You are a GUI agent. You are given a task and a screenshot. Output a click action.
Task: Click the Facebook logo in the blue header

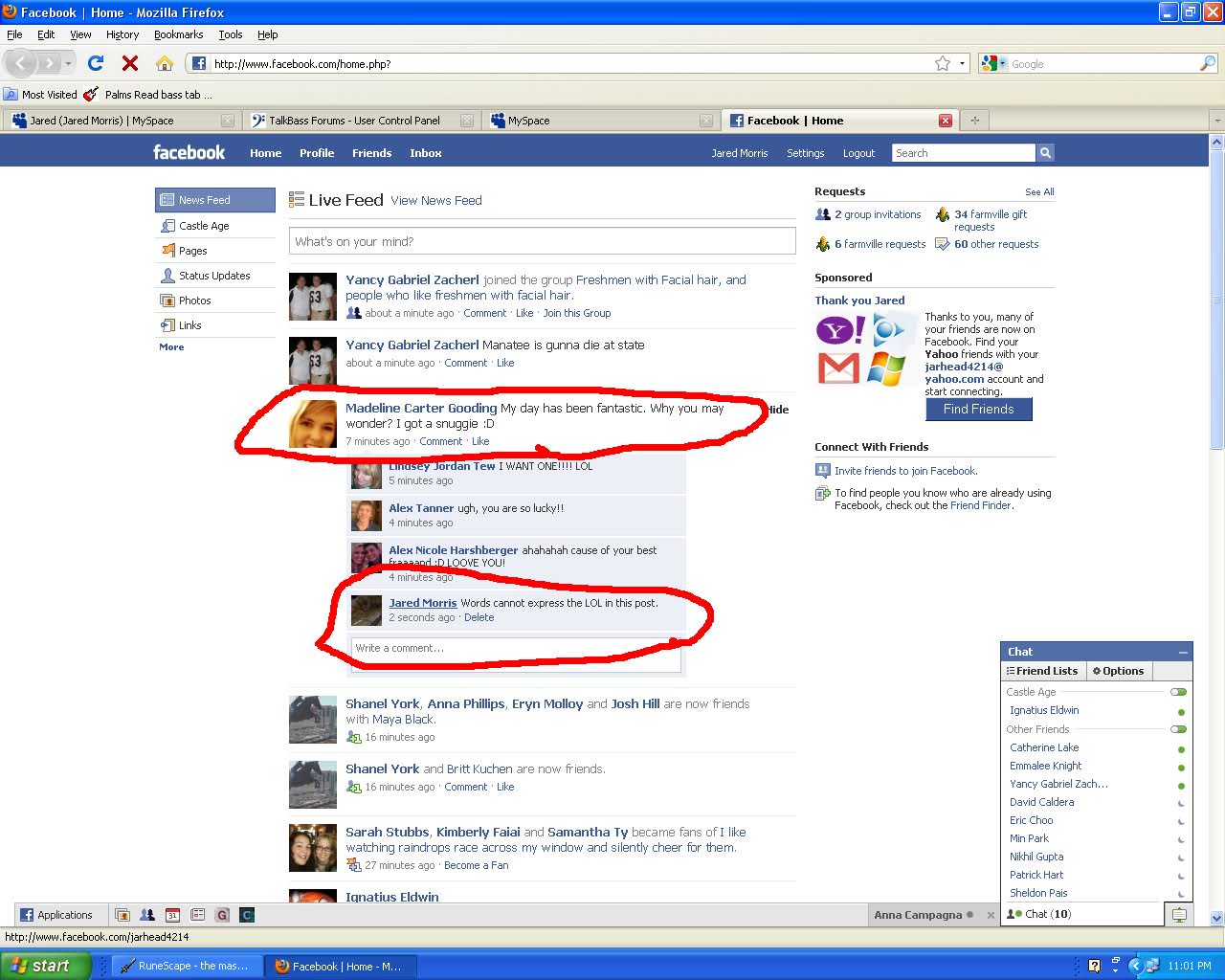pyautogui.click(x=189, y=152)
